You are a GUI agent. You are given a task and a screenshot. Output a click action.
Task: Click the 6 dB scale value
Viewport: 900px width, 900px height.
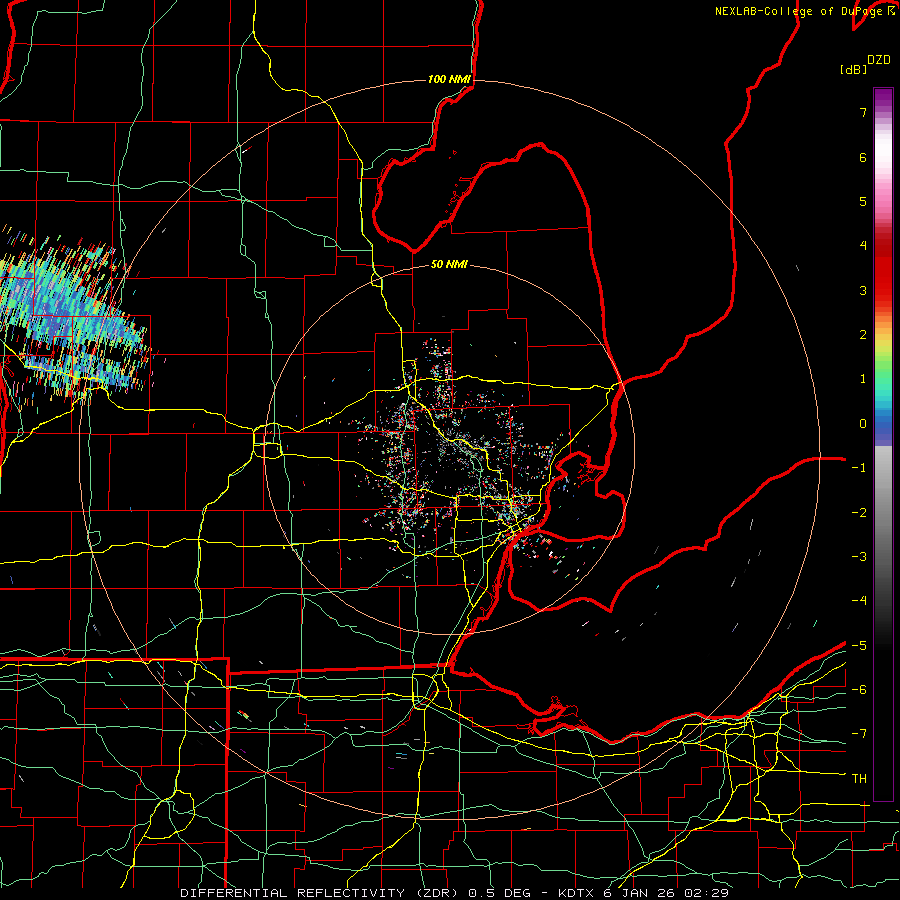coord(863,157)
